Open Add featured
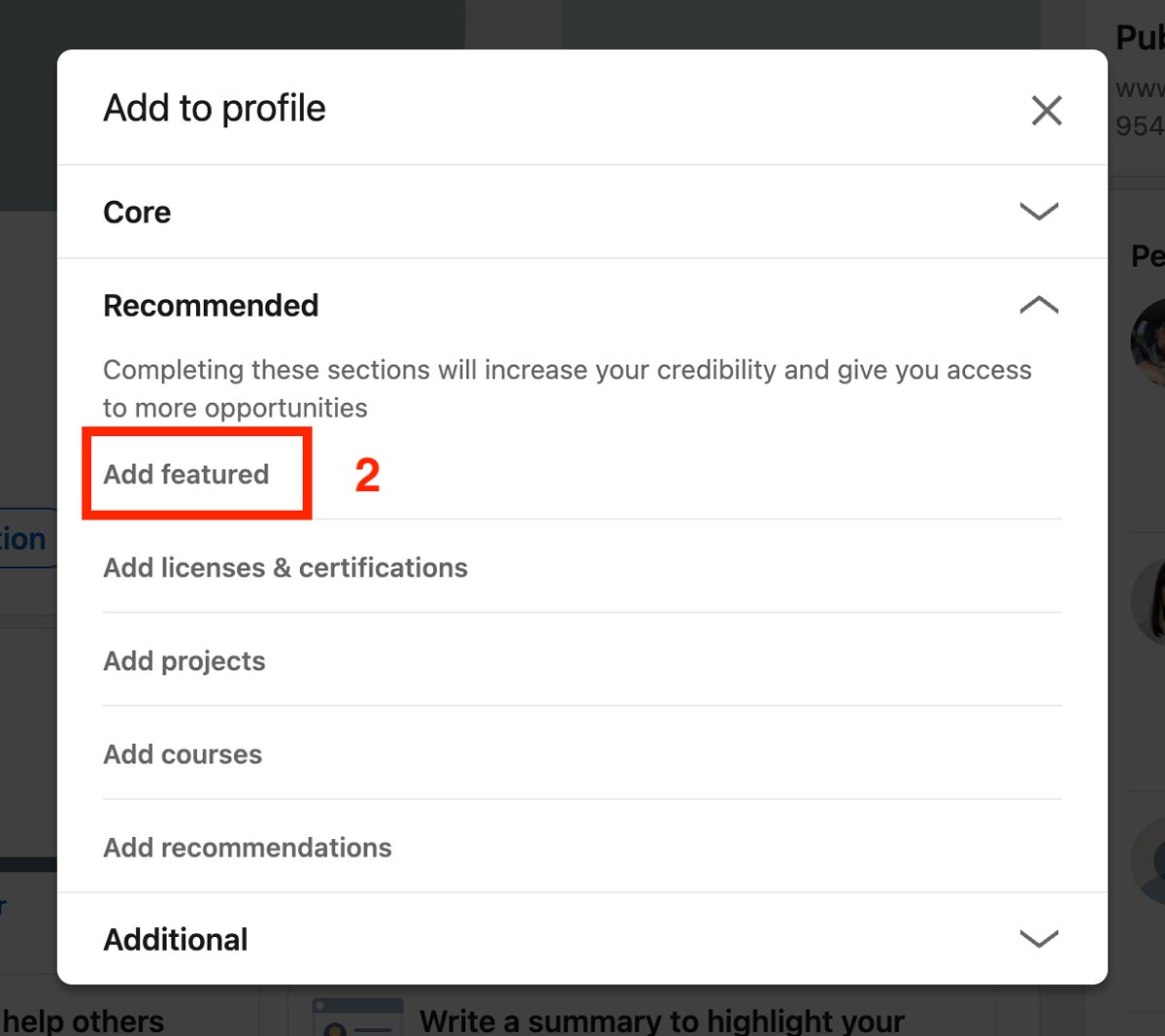Viewport: 1165px width, 1036px height. click(x=186, y=474)
